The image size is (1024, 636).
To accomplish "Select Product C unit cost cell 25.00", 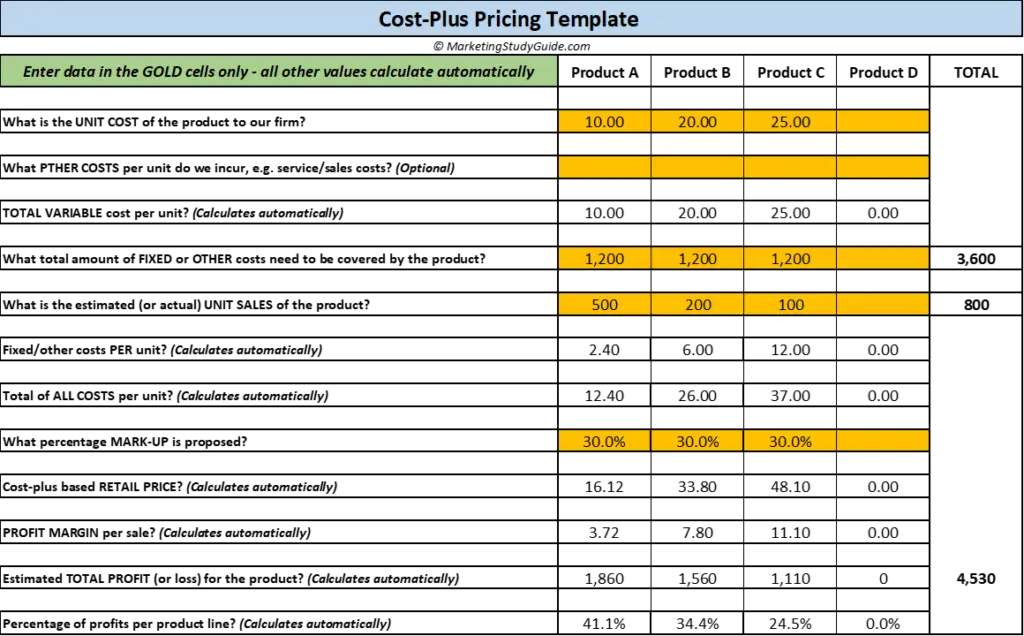I will [x=790, y=121].
